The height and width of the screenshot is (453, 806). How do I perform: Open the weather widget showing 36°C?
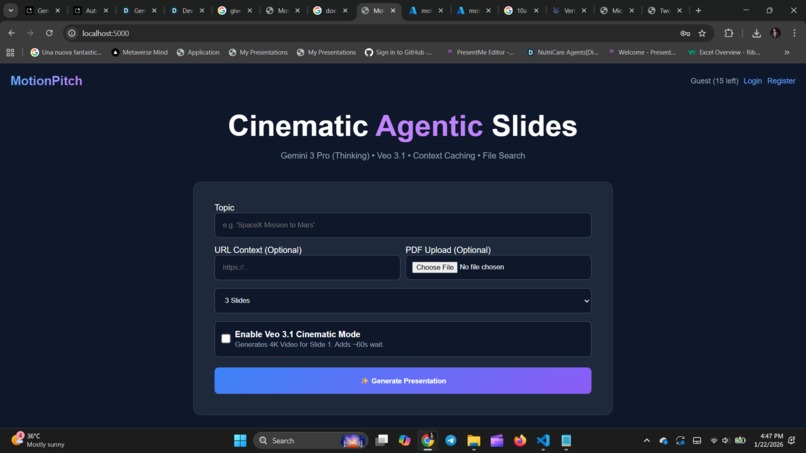pyautogui.click(x=39, y=440)
